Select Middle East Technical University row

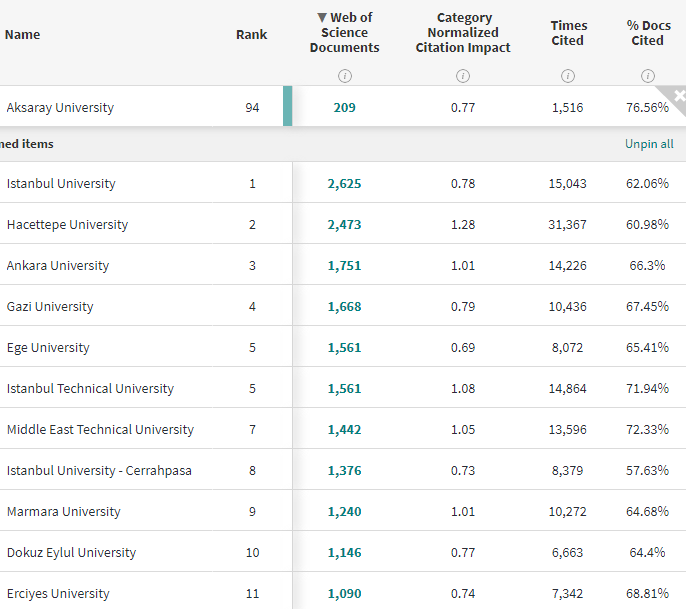point(100,430)
